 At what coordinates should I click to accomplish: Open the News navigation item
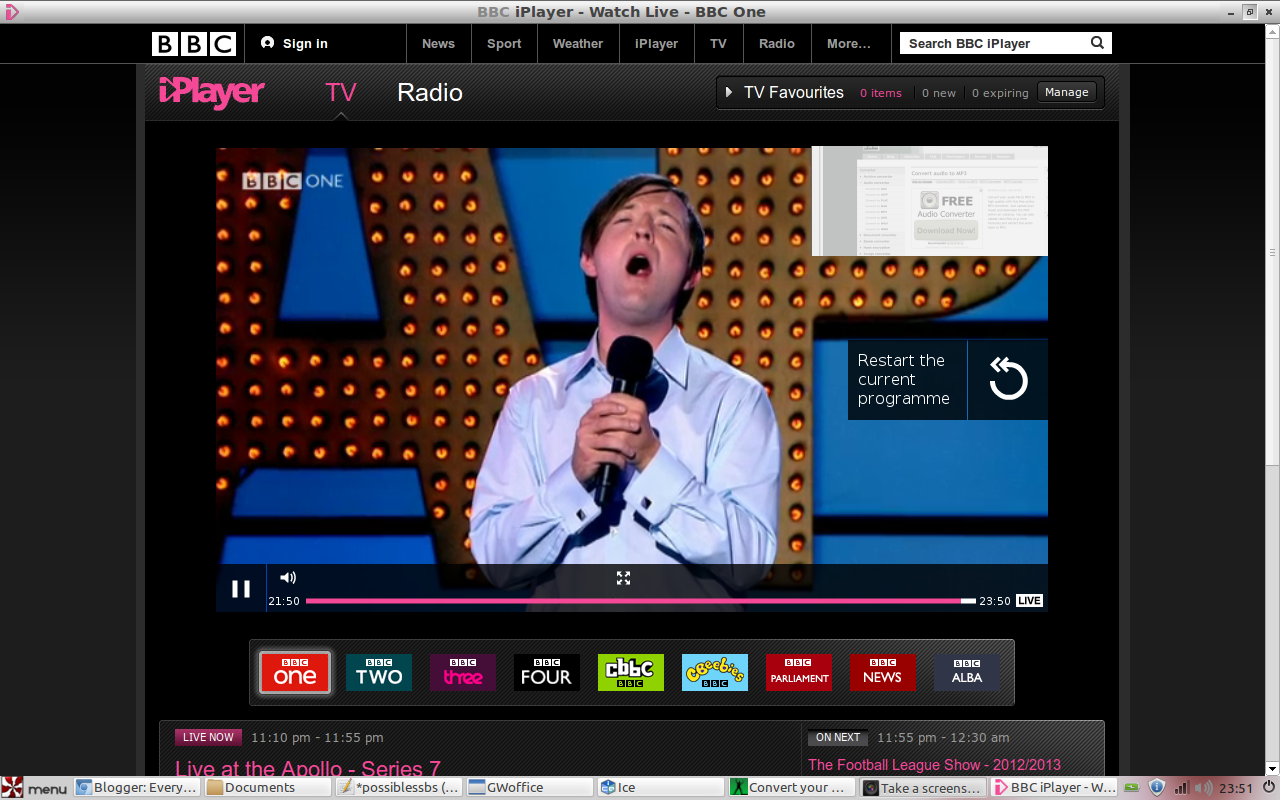(438, 44)
